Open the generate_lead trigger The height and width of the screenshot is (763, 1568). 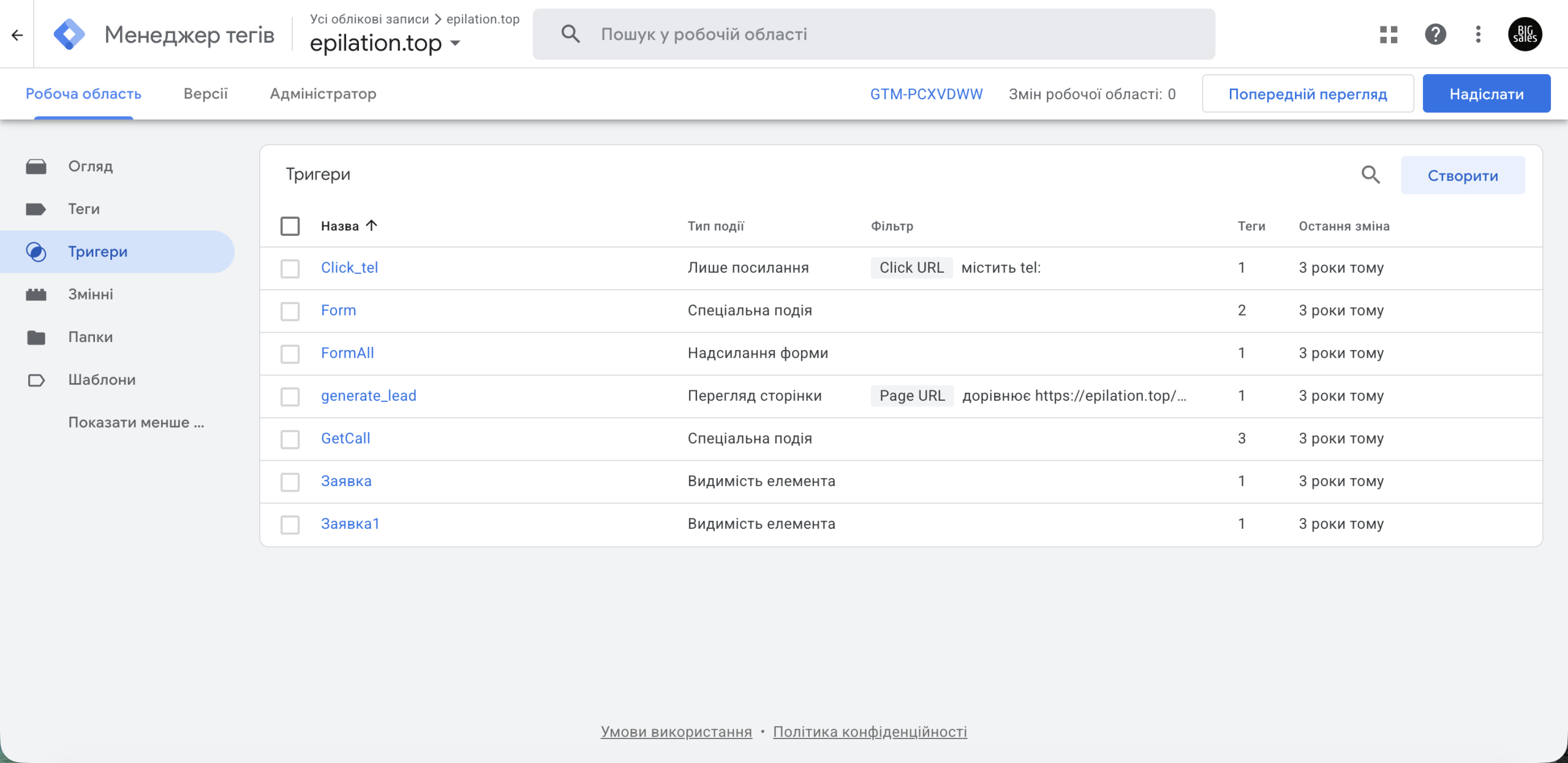click(368, 396)
